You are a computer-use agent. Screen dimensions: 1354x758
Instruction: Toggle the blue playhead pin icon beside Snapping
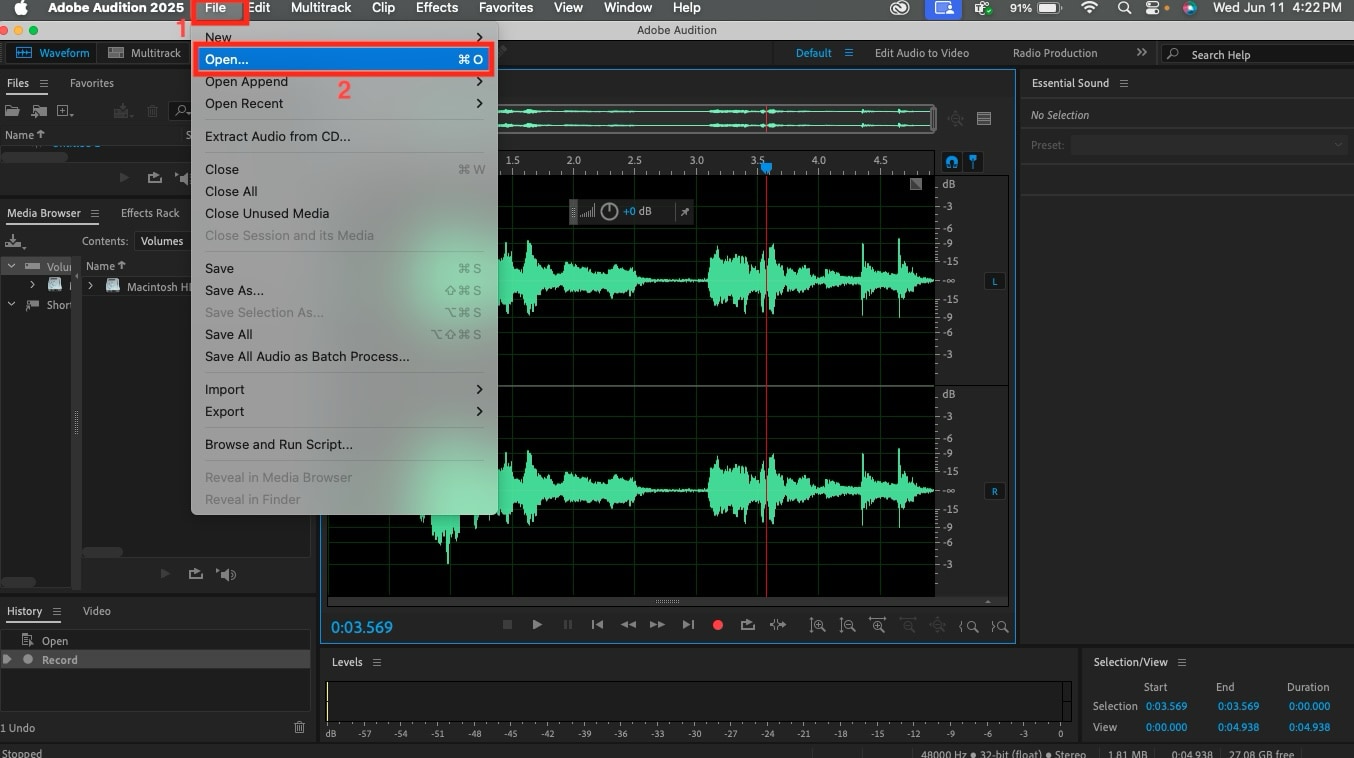pos(972,161)
